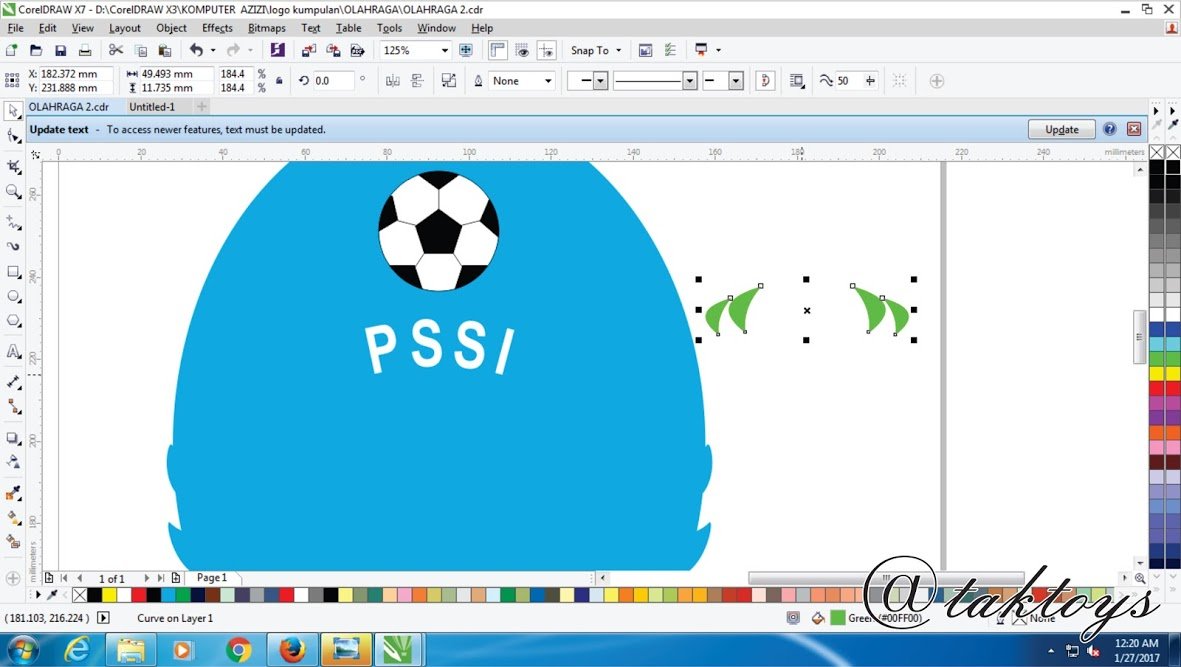Select the Ellipse tool in the toolbox
Viewport: 1181px width, 667px height.
click(13, 296)
